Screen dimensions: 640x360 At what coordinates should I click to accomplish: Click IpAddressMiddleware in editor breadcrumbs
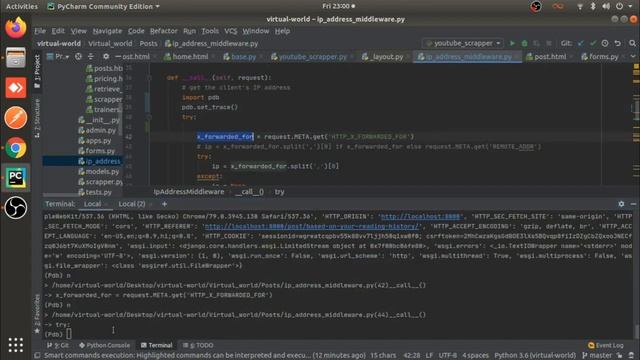(x=189, y=192)
